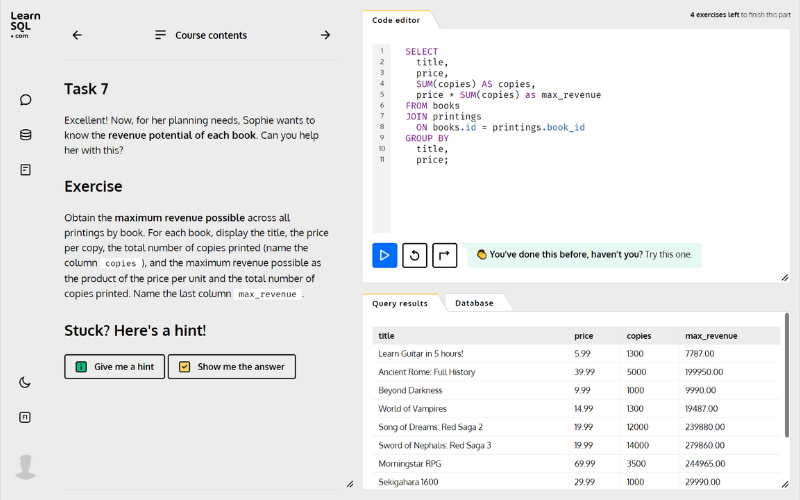
Task: Grab the query results resize handle
Action: (785, 484)
